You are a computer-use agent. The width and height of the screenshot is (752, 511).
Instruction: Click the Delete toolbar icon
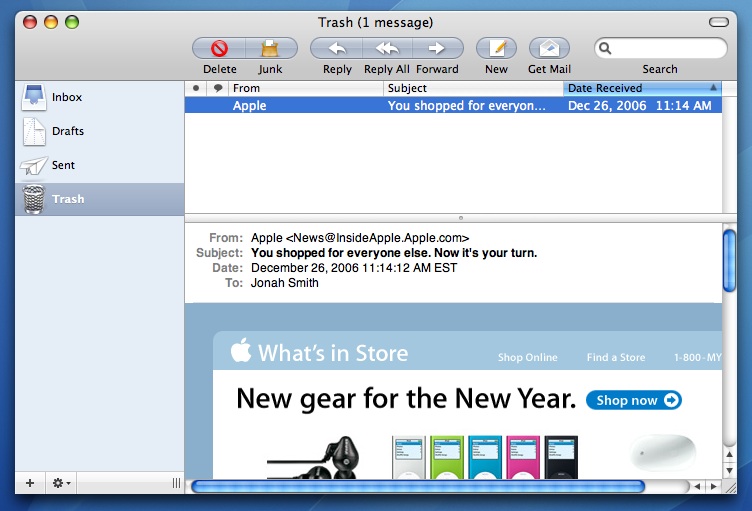pyautogui.click(x=219, y=48)
